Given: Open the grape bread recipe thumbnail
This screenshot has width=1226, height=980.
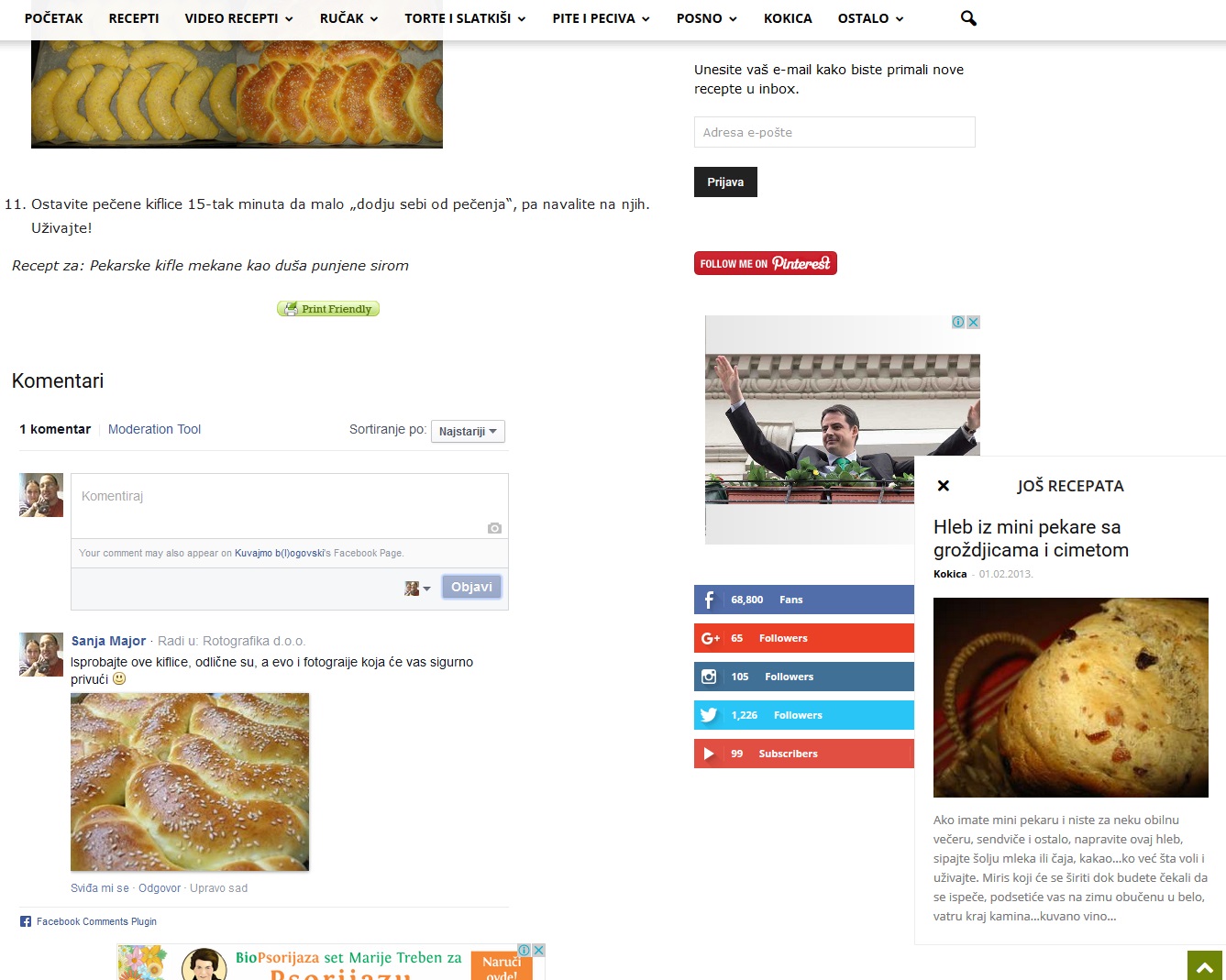Looking at the screenshot, I should click(1071, 698).
